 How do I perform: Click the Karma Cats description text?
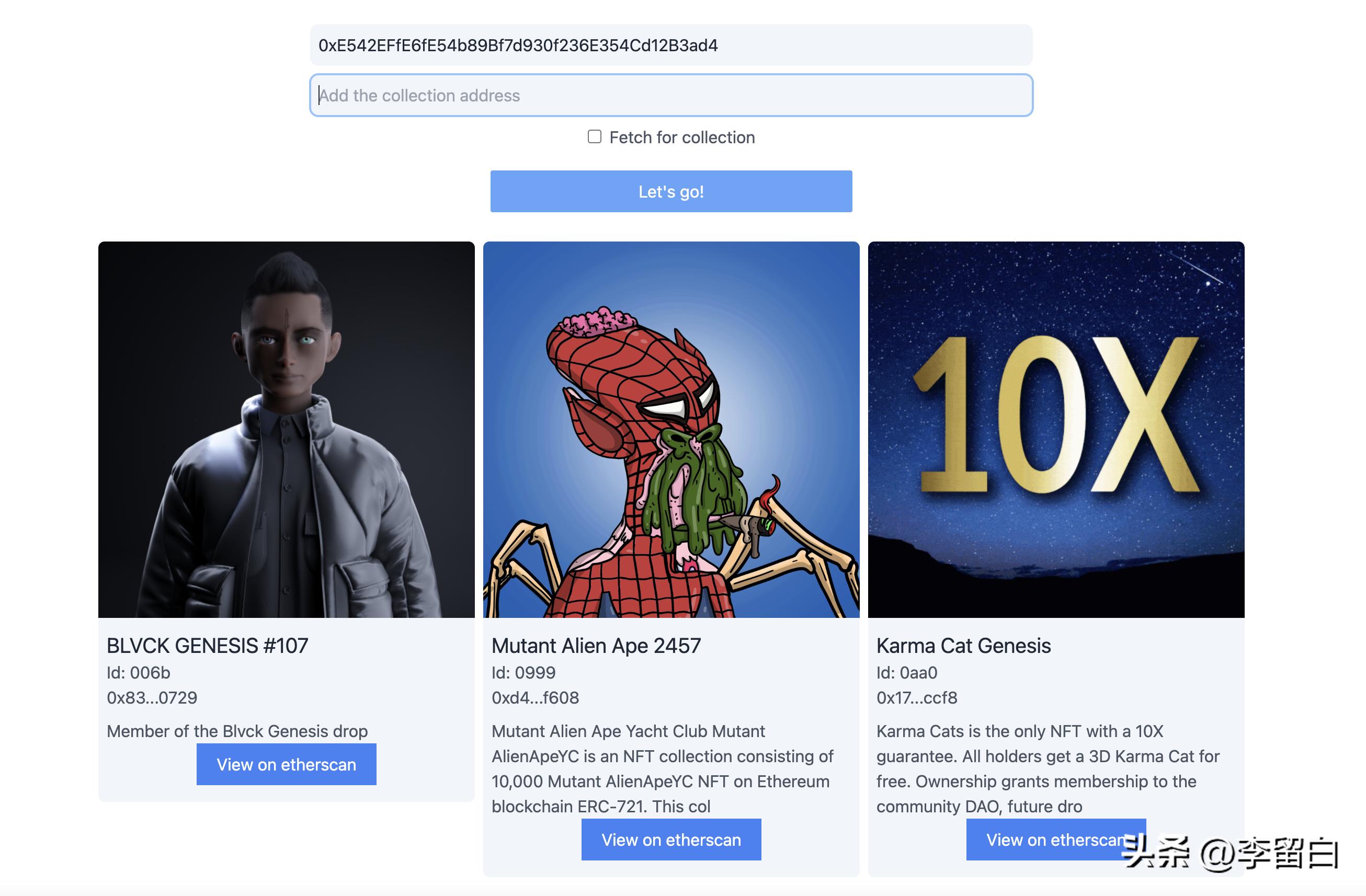click(1048, 768)
